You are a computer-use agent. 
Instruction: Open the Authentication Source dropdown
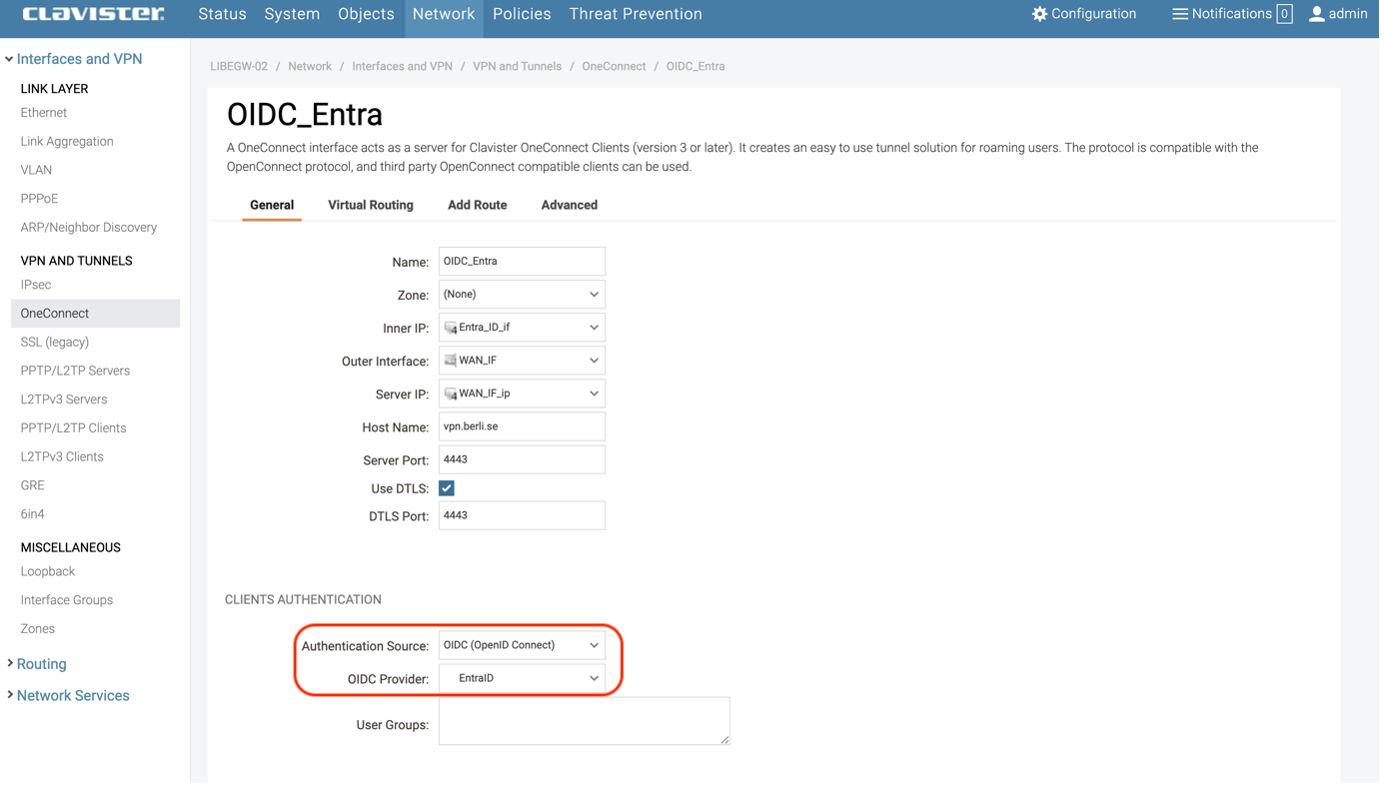click(x=522, y=645)
